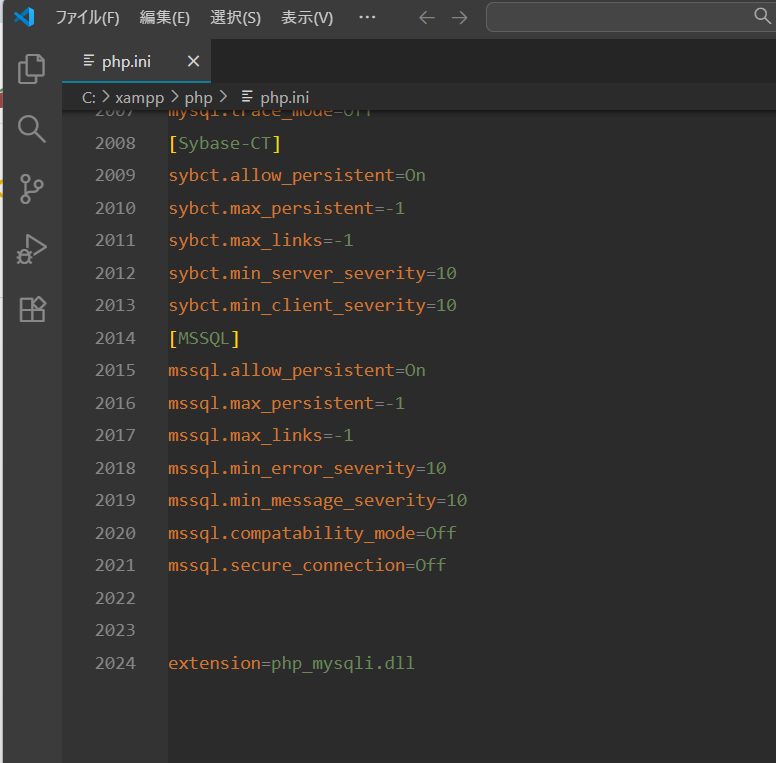
Task: Open the Source Control view
Action: tap(32, 188)
